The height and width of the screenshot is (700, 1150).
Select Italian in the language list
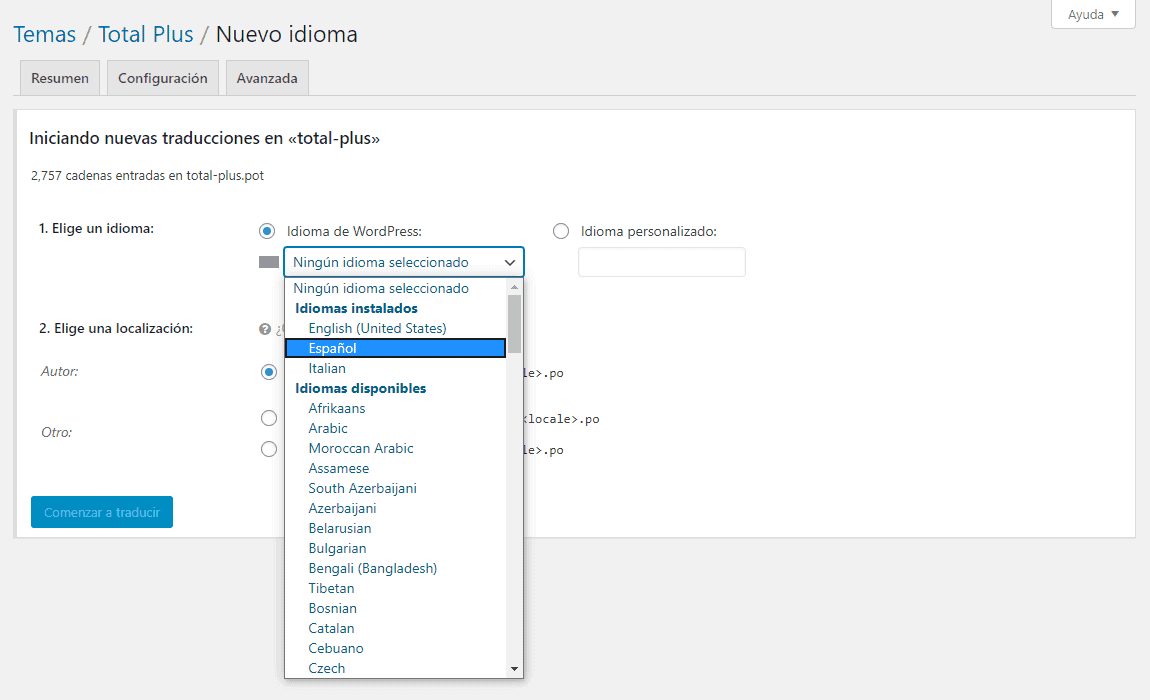pos(395,368)
